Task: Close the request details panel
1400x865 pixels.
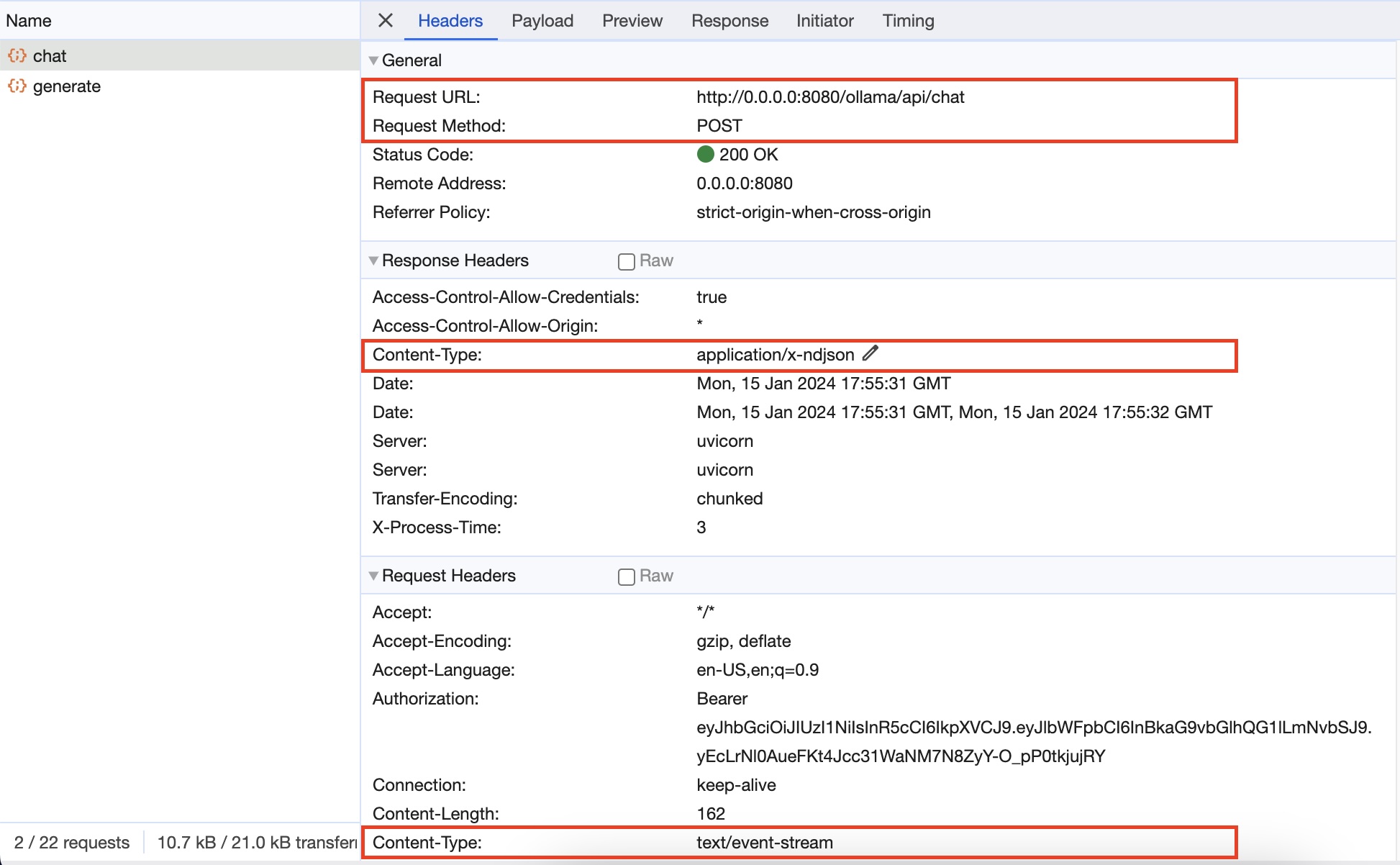Action: [x=386, y=20]
